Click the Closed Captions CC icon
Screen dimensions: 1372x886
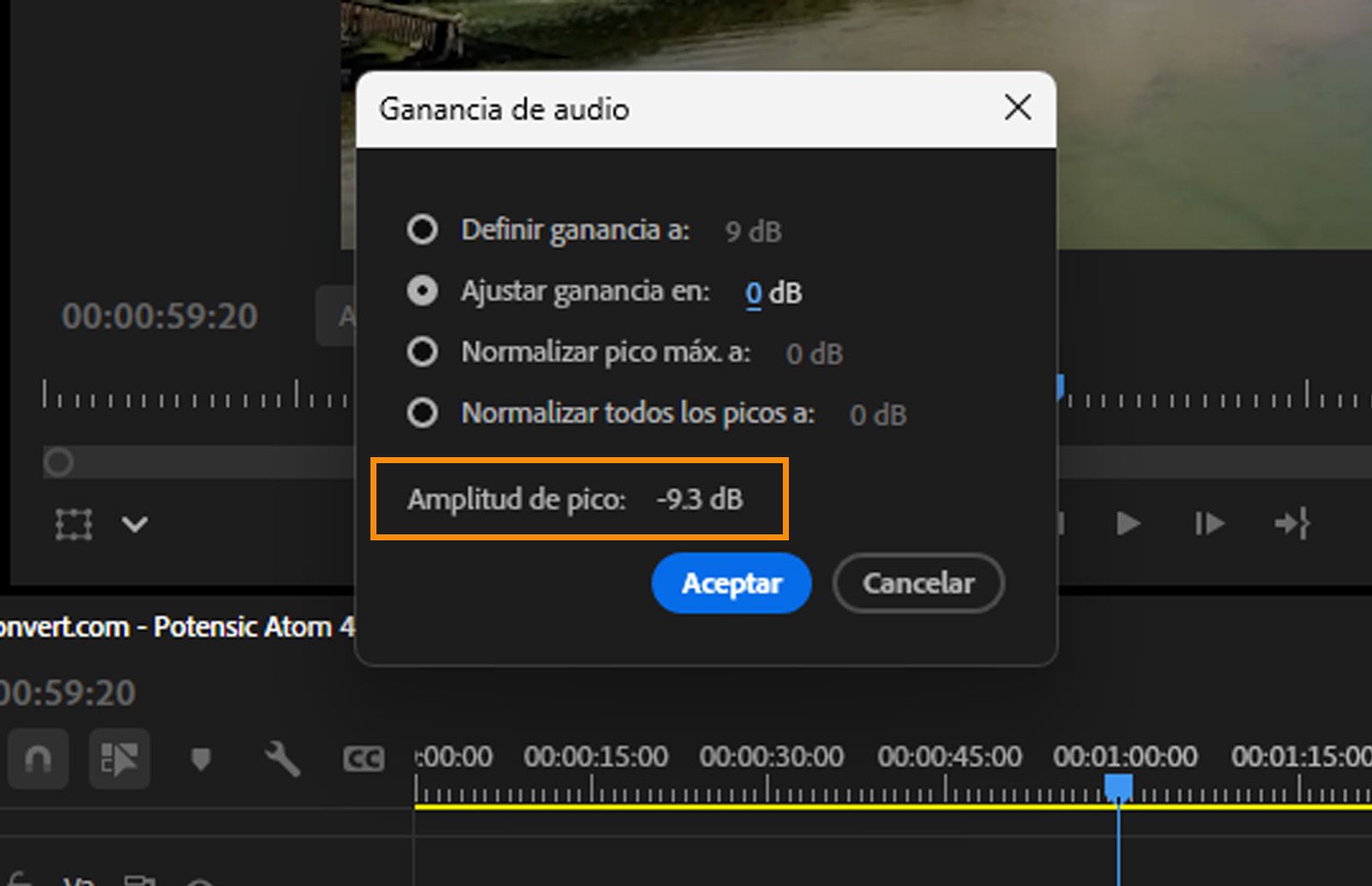[x=364, y=758]
